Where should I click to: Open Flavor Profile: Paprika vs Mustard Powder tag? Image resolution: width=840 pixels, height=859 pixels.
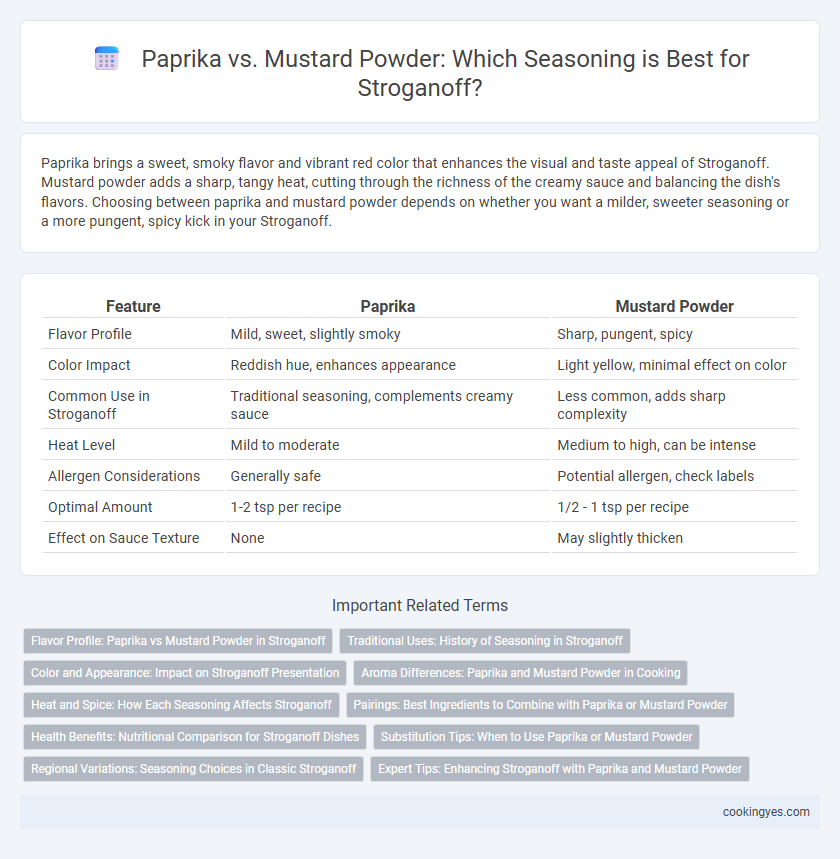pyautogui.click(x=178, y=641)
